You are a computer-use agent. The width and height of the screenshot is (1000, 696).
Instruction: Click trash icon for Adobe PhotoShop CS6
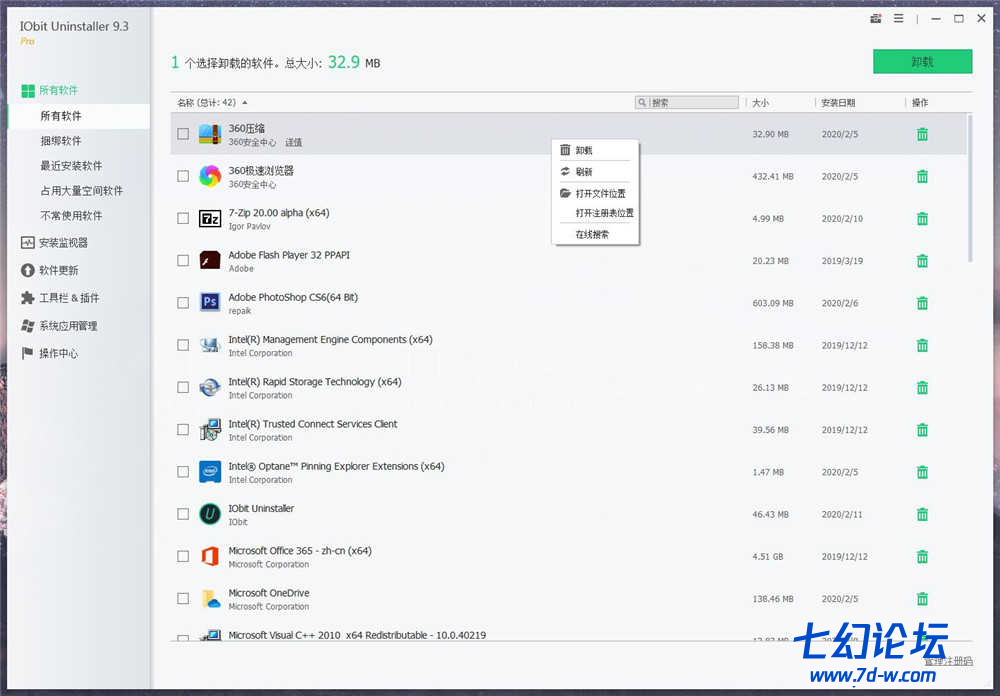point(922,303)
